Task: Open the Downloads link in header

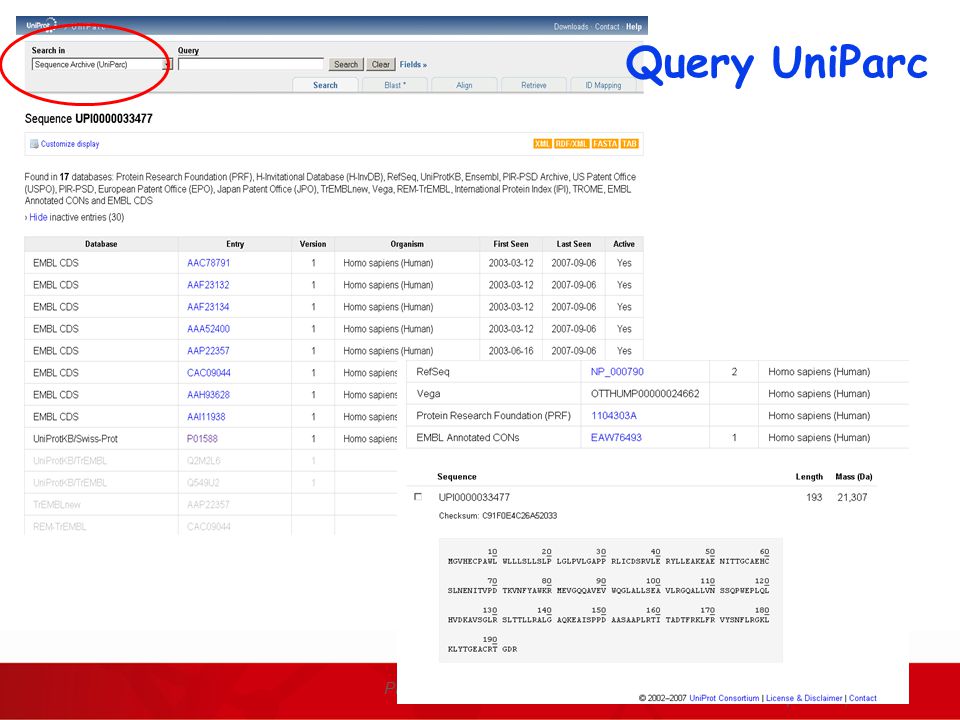Action: click(x=571, y=27)
